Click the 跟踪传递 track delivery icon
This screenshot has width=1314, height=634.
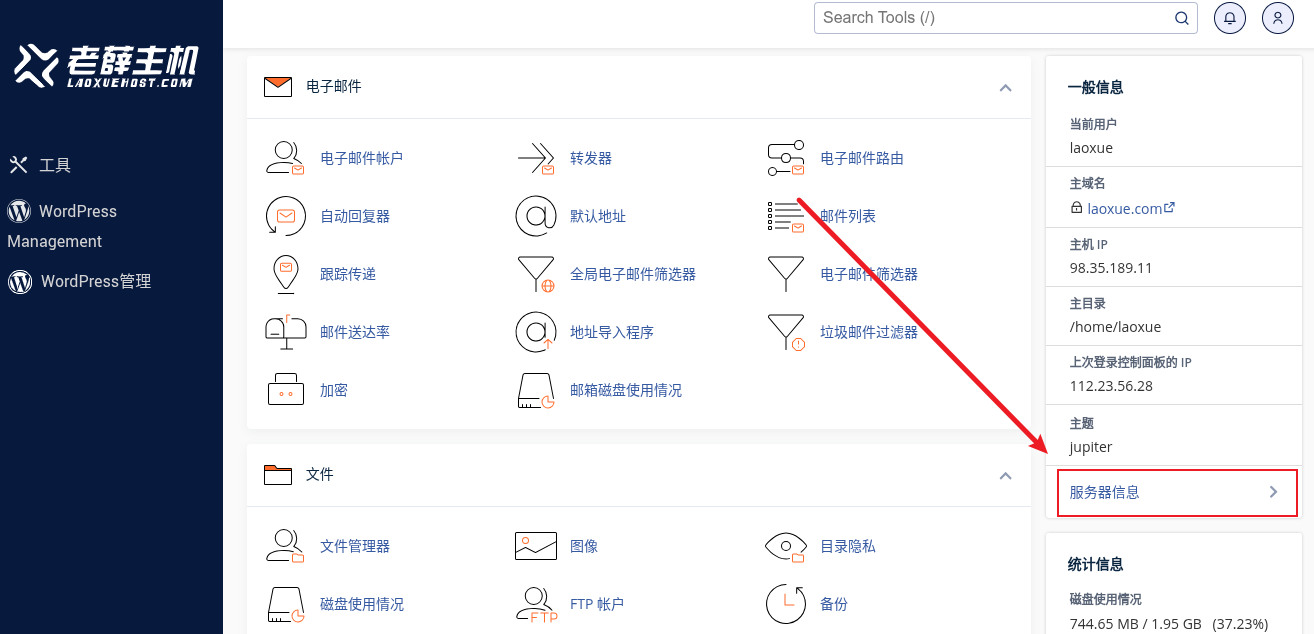285,274
